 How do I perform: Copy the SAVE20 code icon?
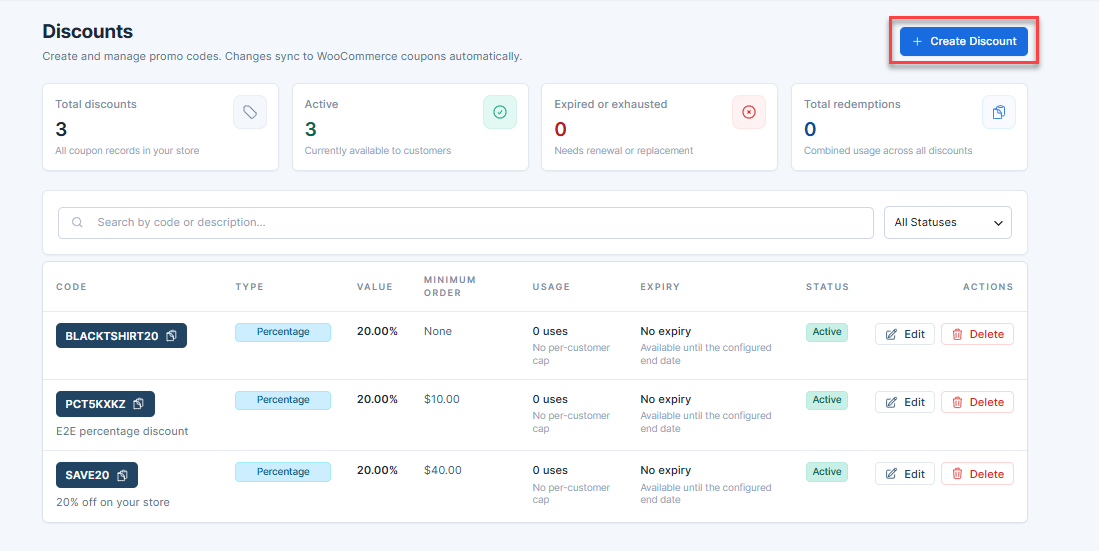[122, 475]
